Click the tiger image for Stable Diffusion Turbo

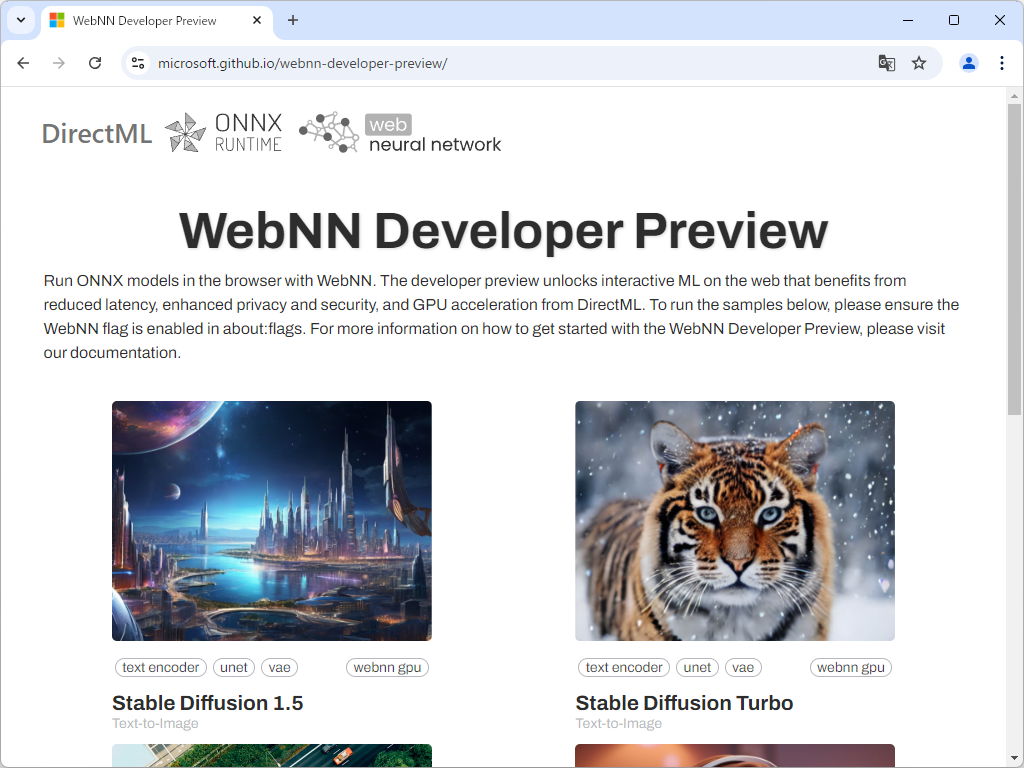point(734,520)
